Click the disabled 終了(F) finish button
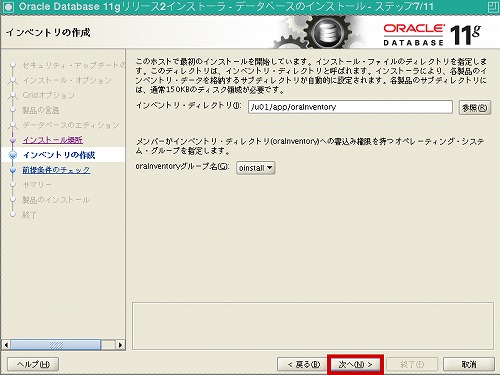 pyautogui.click(x=412, y=364)
